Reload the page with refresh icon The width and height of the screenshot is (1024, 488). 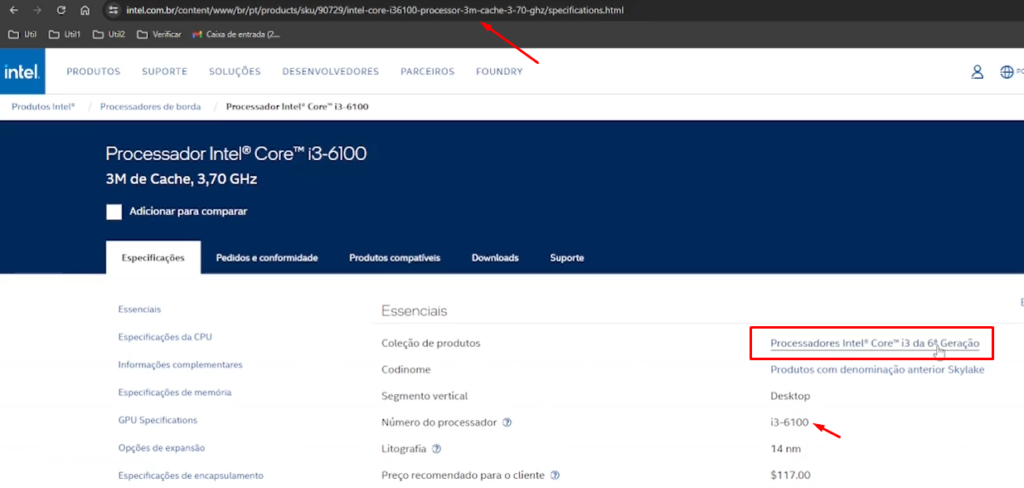pyautogui.click(x=61, y=10)
